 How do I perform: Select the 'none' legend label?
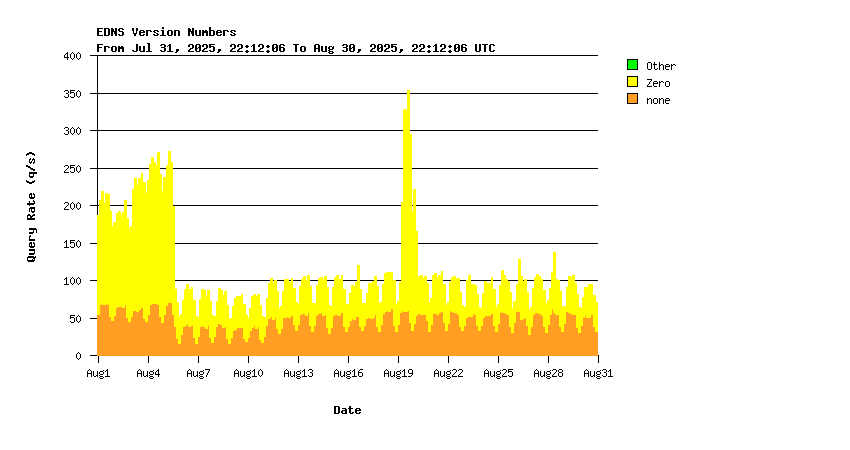coord(658,100)
